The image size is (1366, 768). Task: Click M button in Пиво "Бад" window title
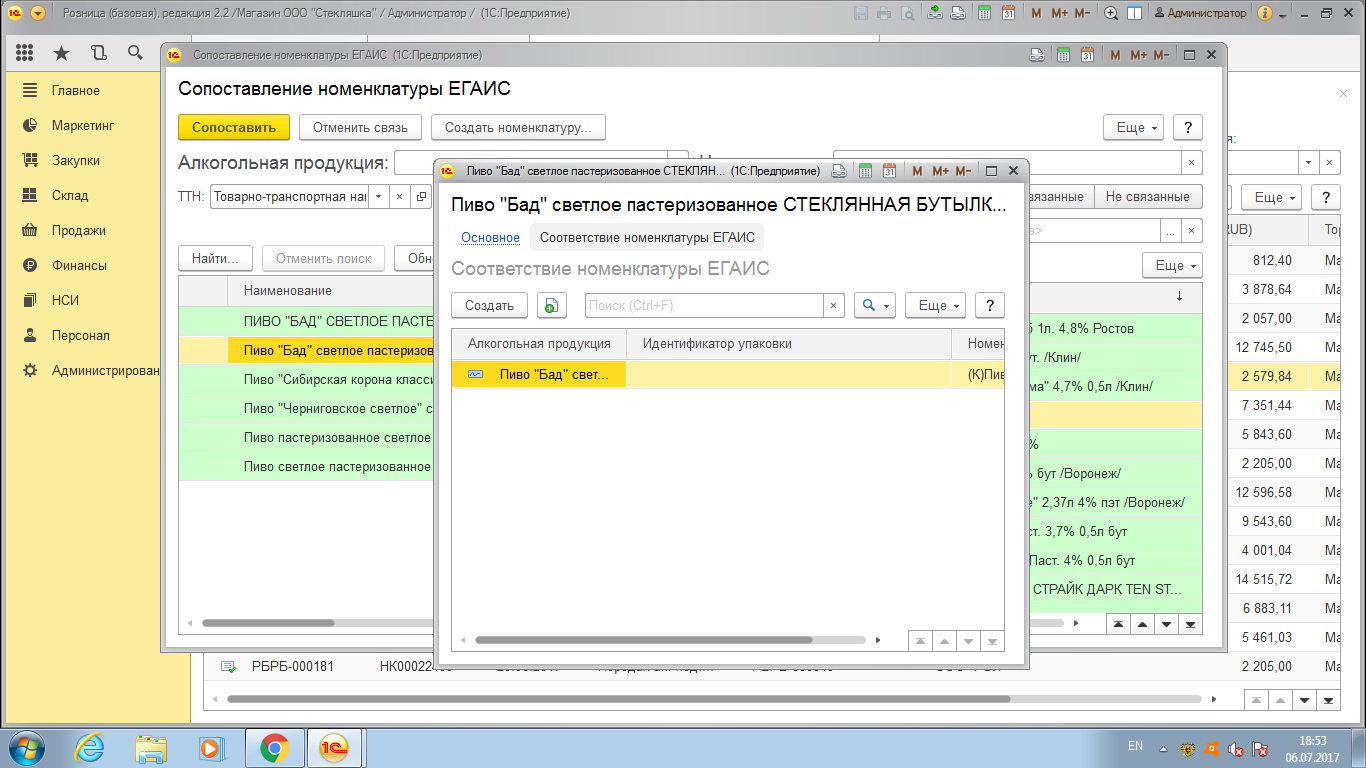point(918,171)
